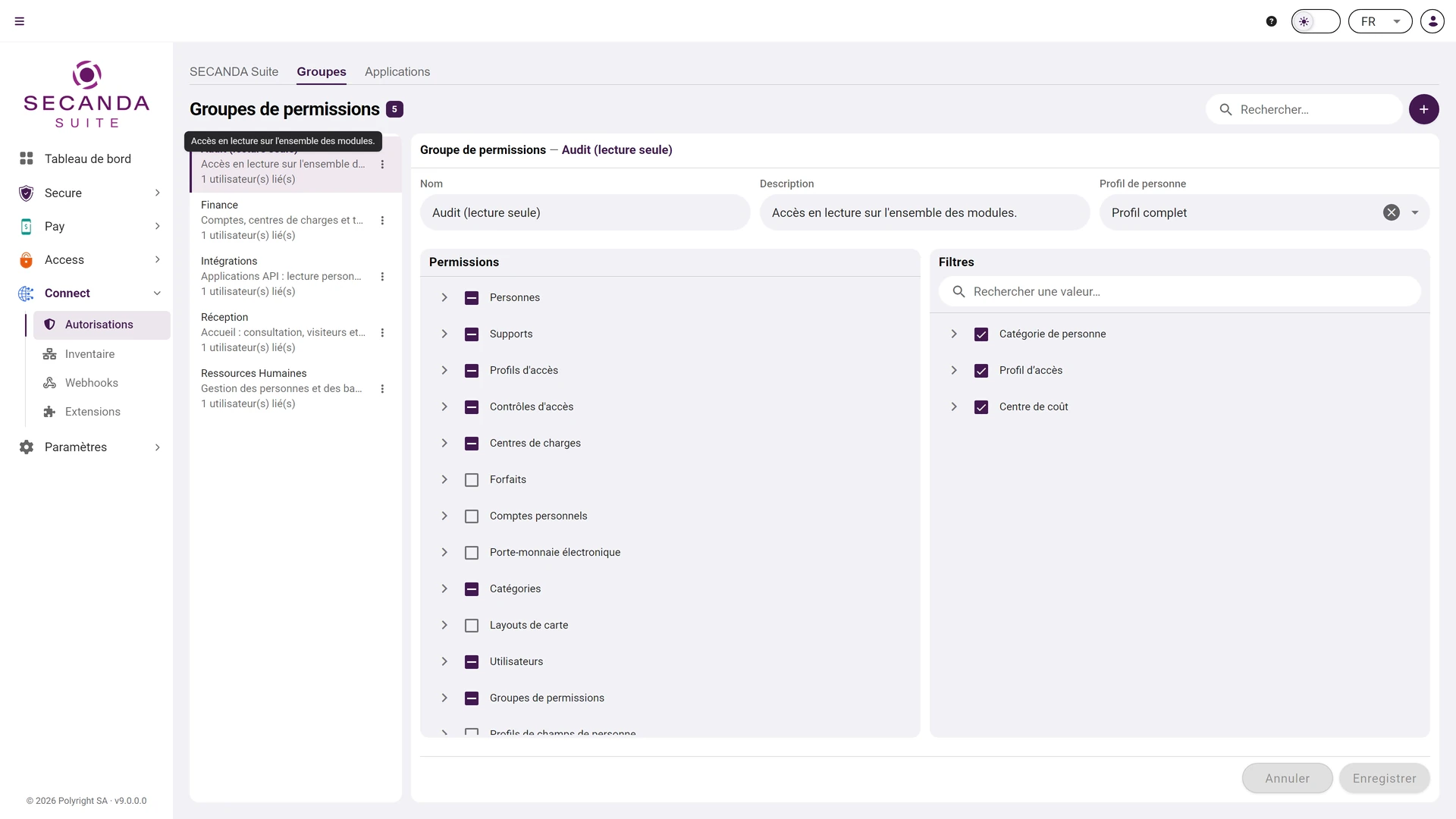Click the Annuler button
Viewport: 1456px width, 819px height.
tap(1287, 778)
